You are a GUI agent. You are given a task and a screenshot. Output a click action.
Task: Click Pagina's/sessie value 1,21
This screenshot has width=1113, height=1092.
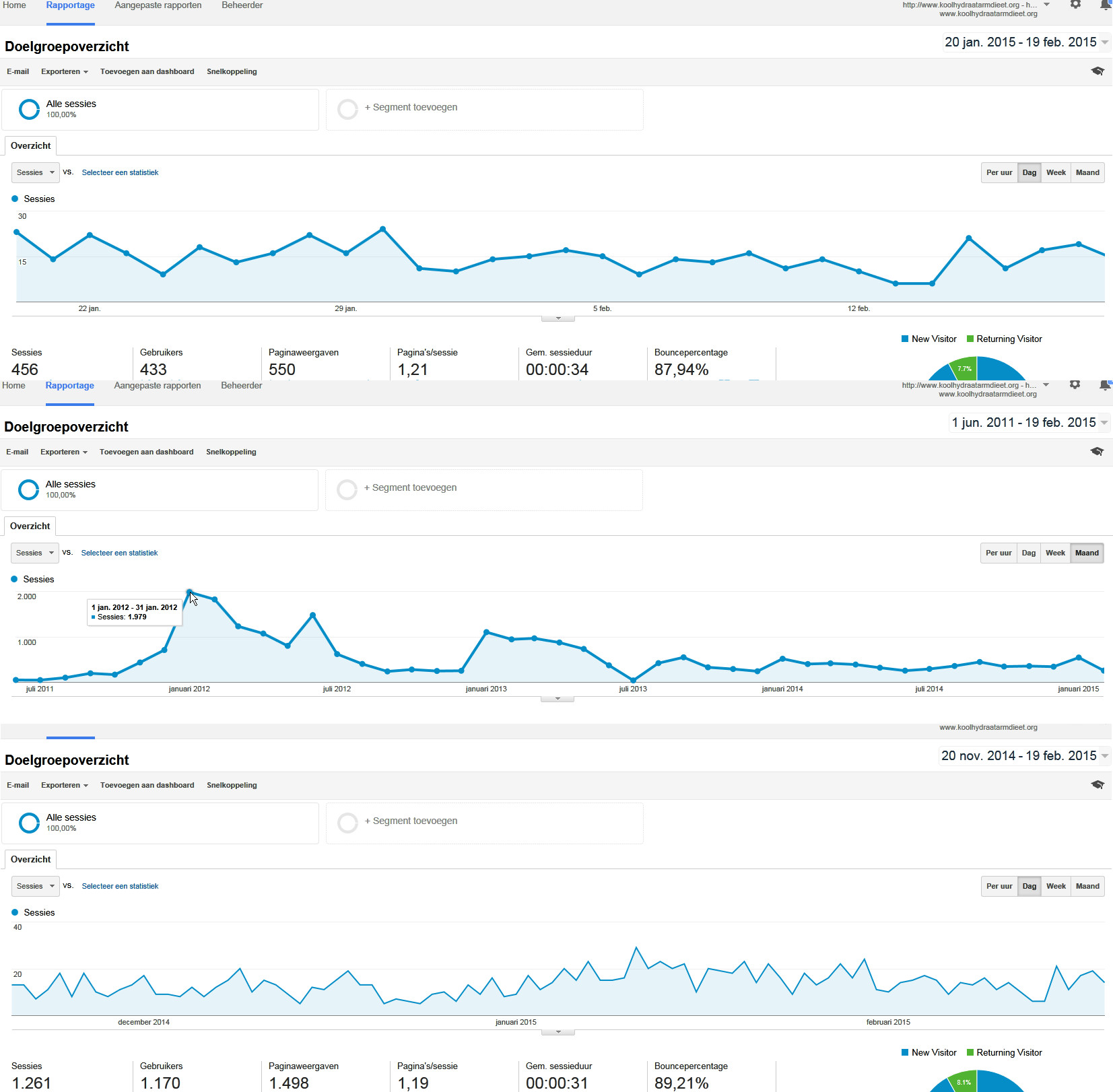413,370
